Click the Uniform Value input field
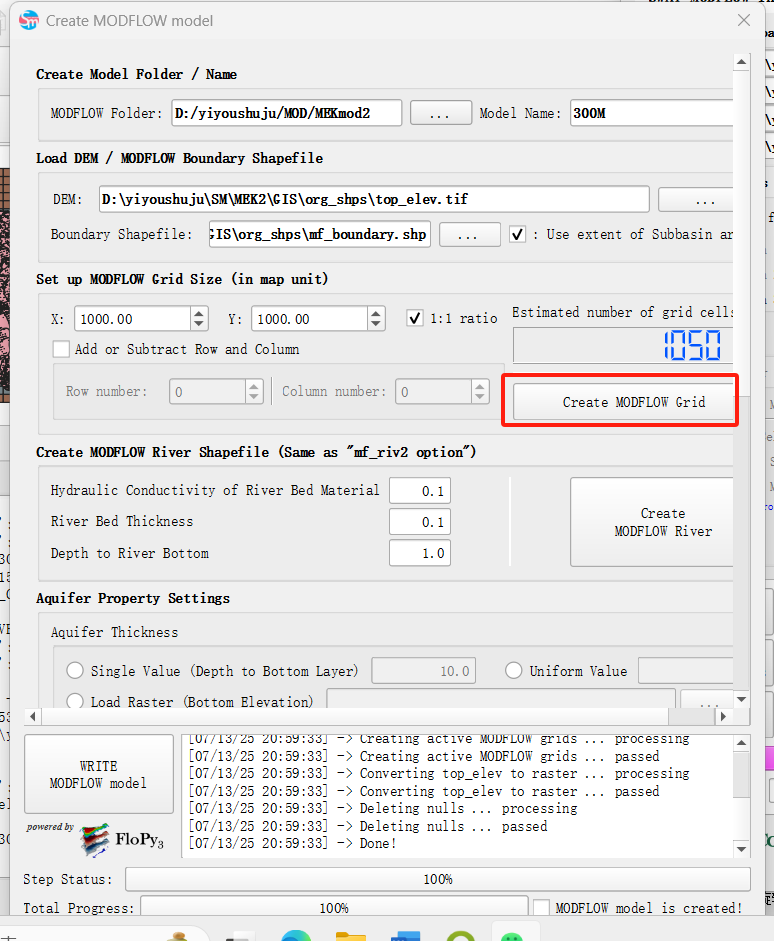Viewport: 774px width, 941px height. point(686,671)
